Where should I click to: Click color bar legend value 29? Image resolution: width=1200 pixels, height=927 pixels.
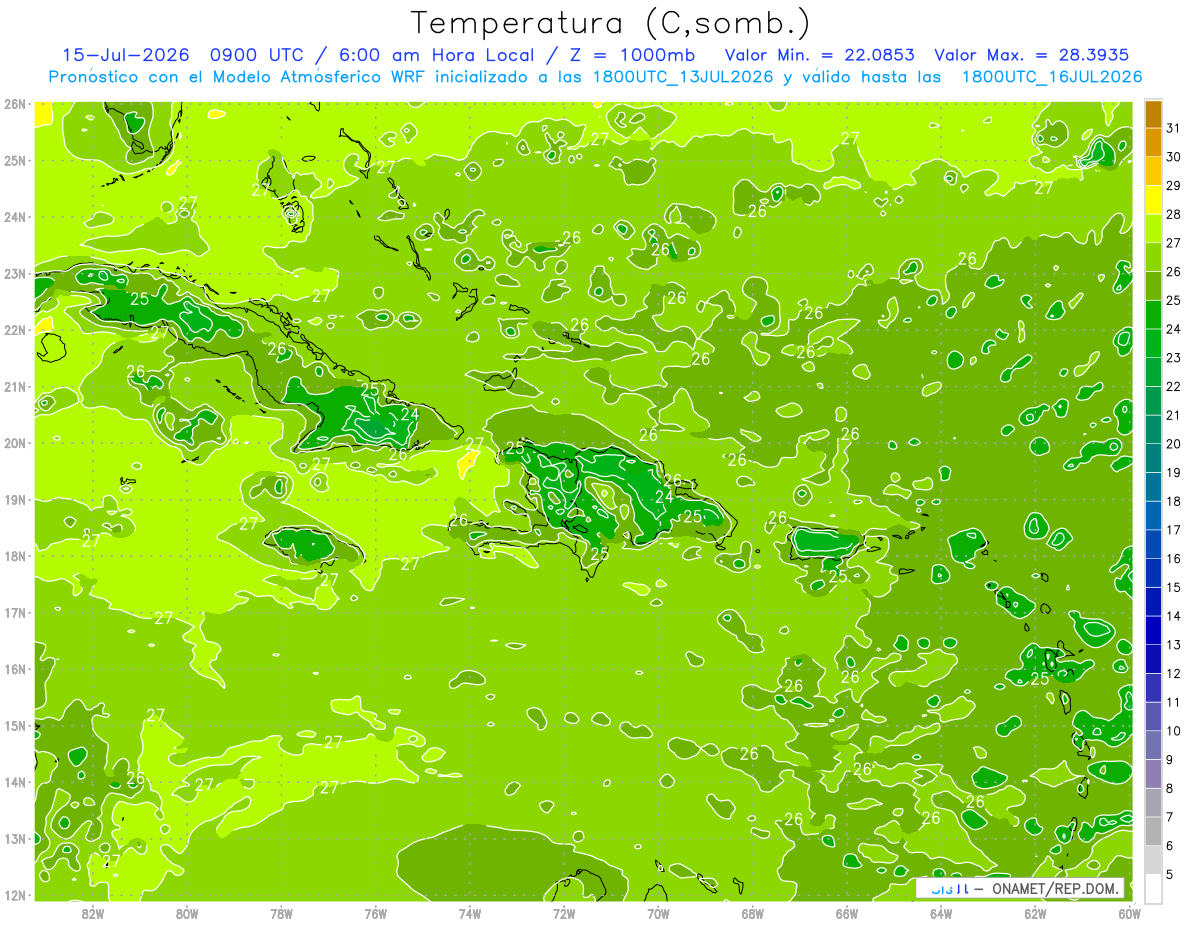(1174, 186)
